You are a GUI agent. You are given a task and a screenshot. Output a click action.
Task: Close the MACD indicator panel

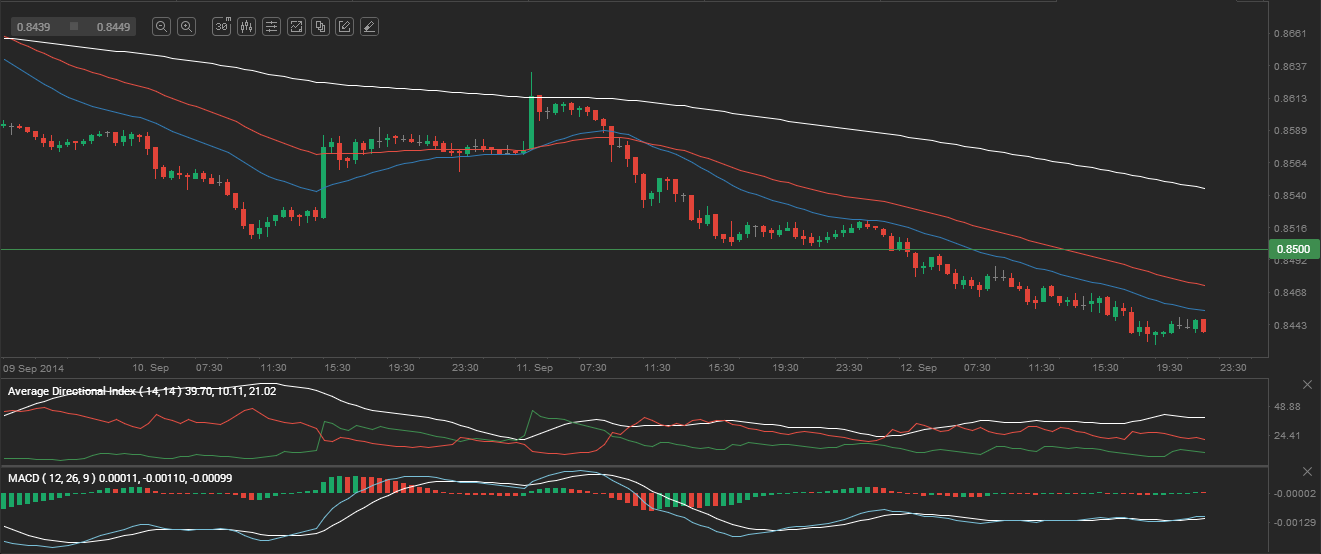[1307, 471]
